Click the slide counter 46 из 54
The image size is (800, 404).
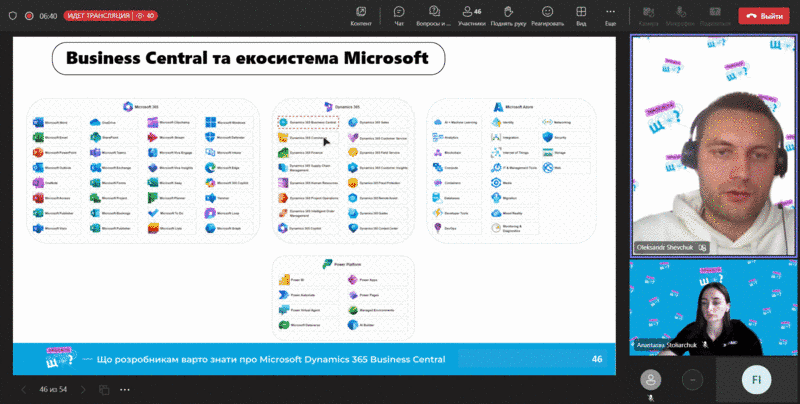tap(53, 390)
